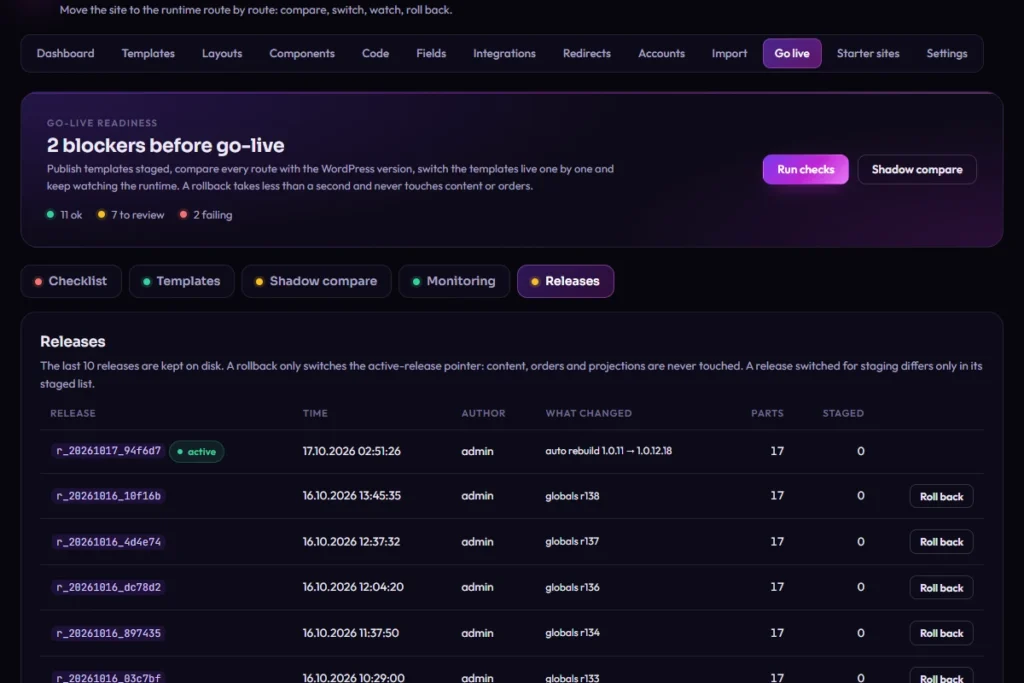Image resolution: width=1024 pixels, height=683 pixels.
Task: Click the '7 to review' status indicator
Action: (131, 215)
